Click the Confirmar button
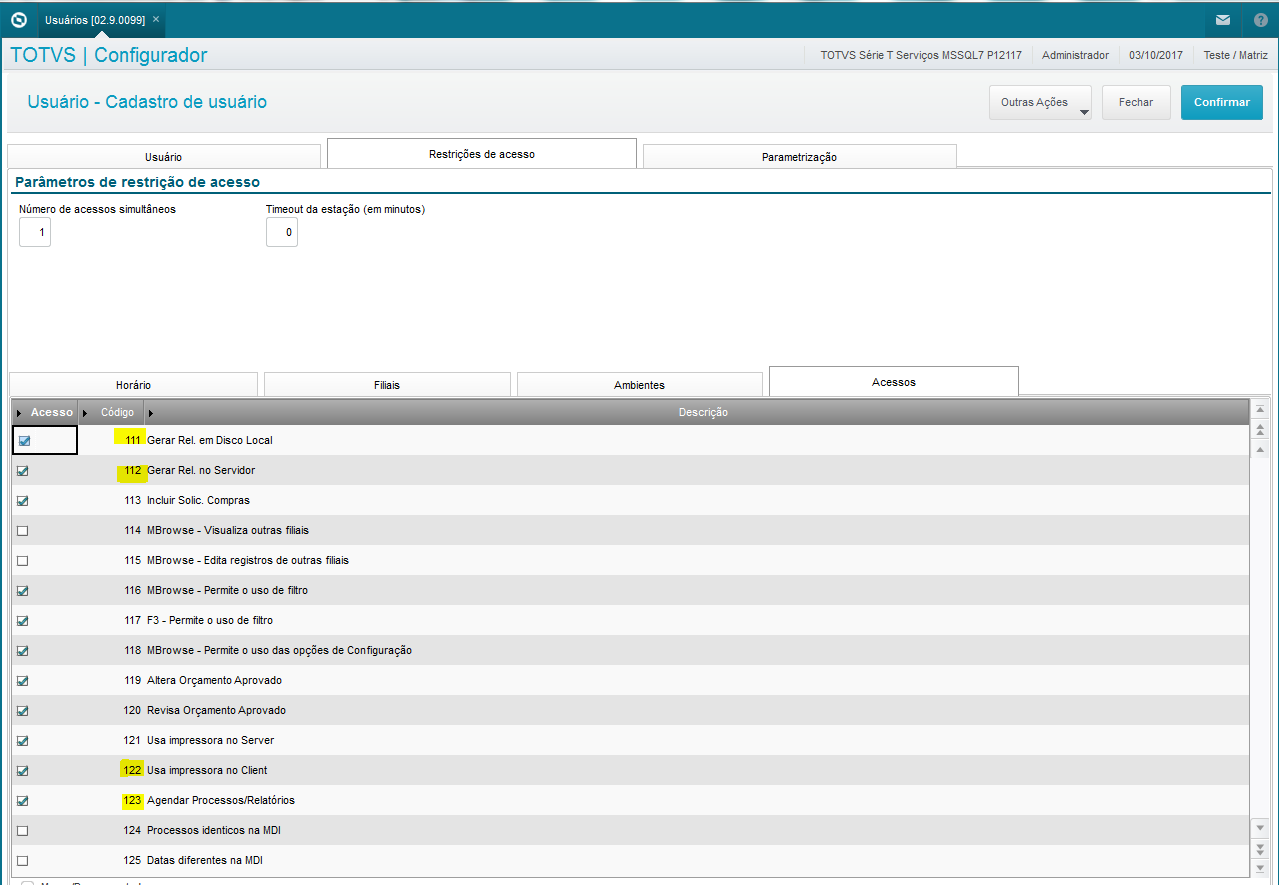The image size is (1279, 885). (x=1222, y=102)
